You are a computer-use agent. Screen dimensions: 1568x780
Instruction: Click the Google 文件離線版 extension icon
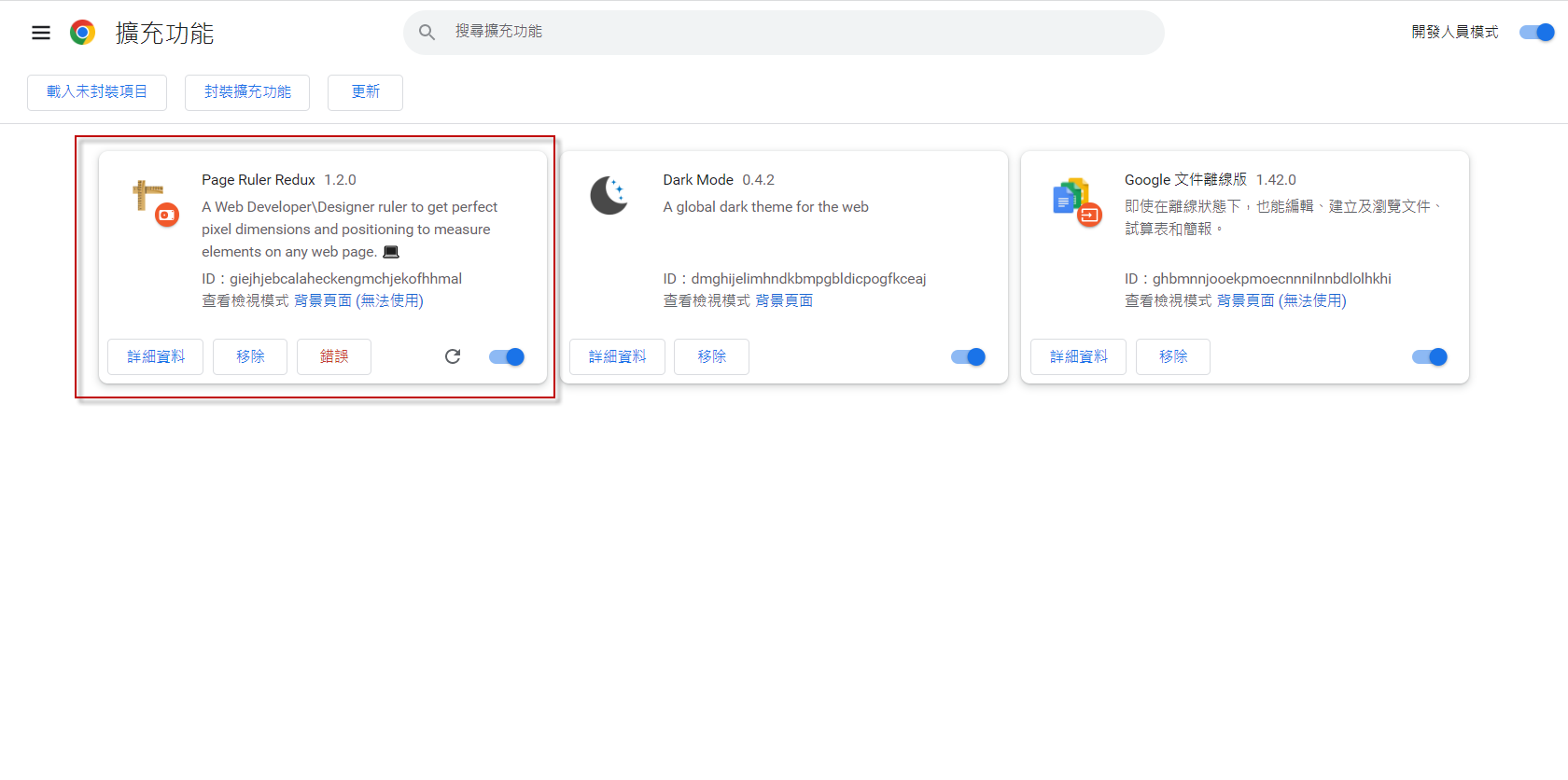1077,202
